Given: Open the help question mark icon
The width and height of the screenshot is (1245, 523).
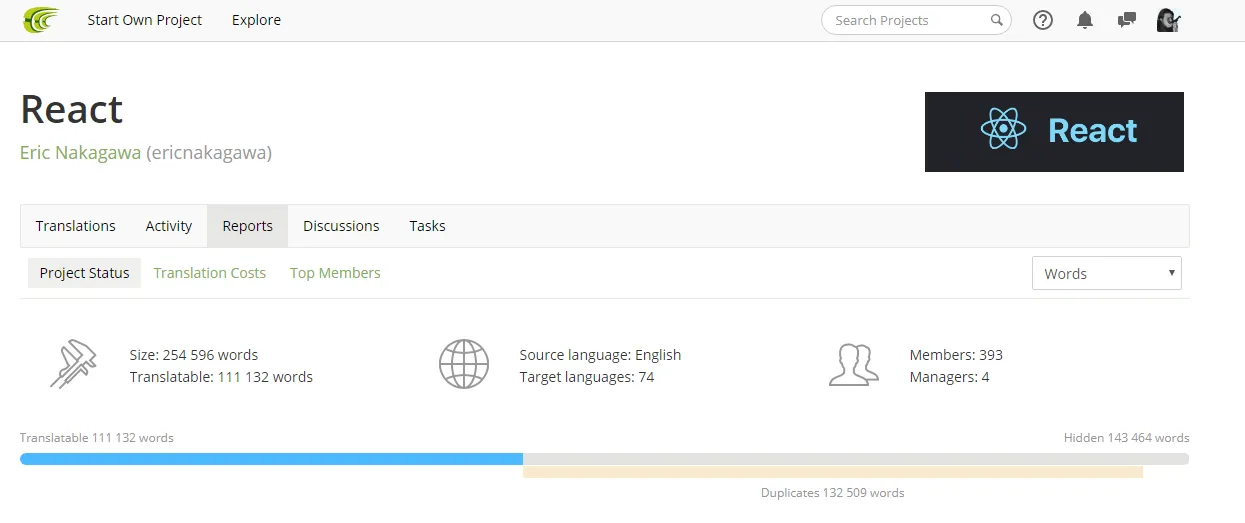Looking at the screenshot, I should pyautogui.click(x=1043, y=20).
